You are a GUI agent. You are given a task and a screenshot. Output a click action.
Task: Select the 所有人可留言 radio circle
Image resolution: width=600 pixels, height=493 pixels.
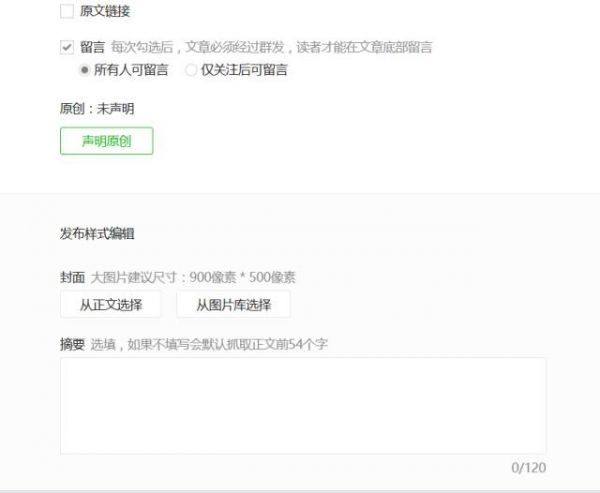point(84,70)
